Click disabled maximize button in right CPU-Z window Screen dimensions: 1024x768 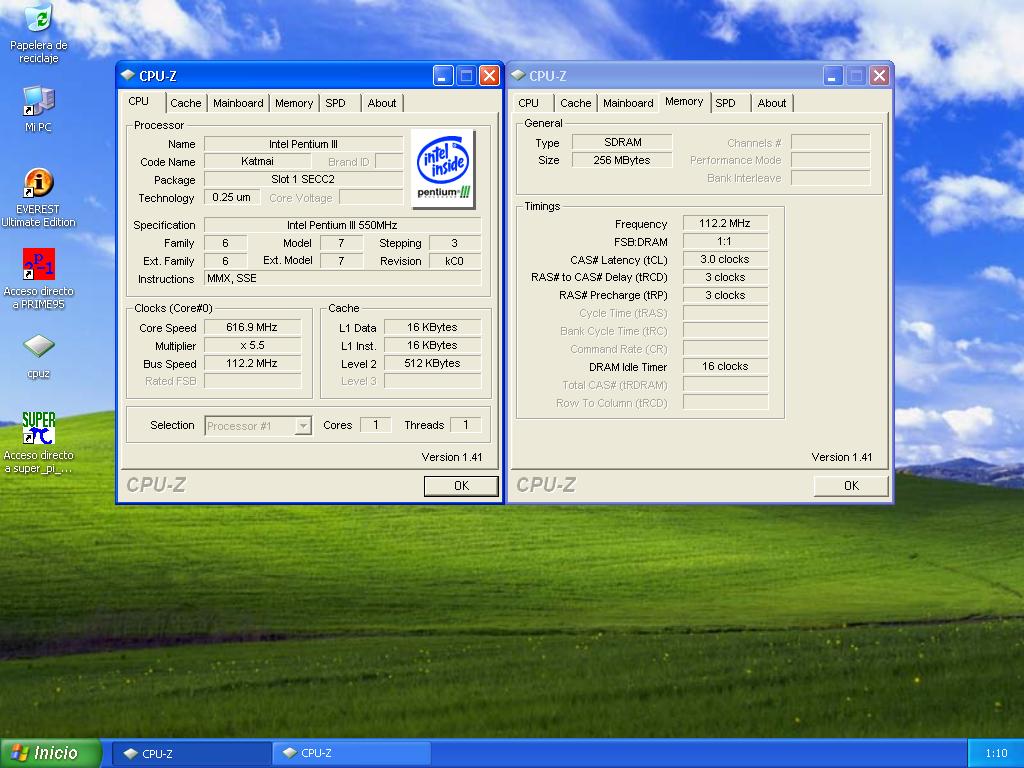[x=856, y=76]
